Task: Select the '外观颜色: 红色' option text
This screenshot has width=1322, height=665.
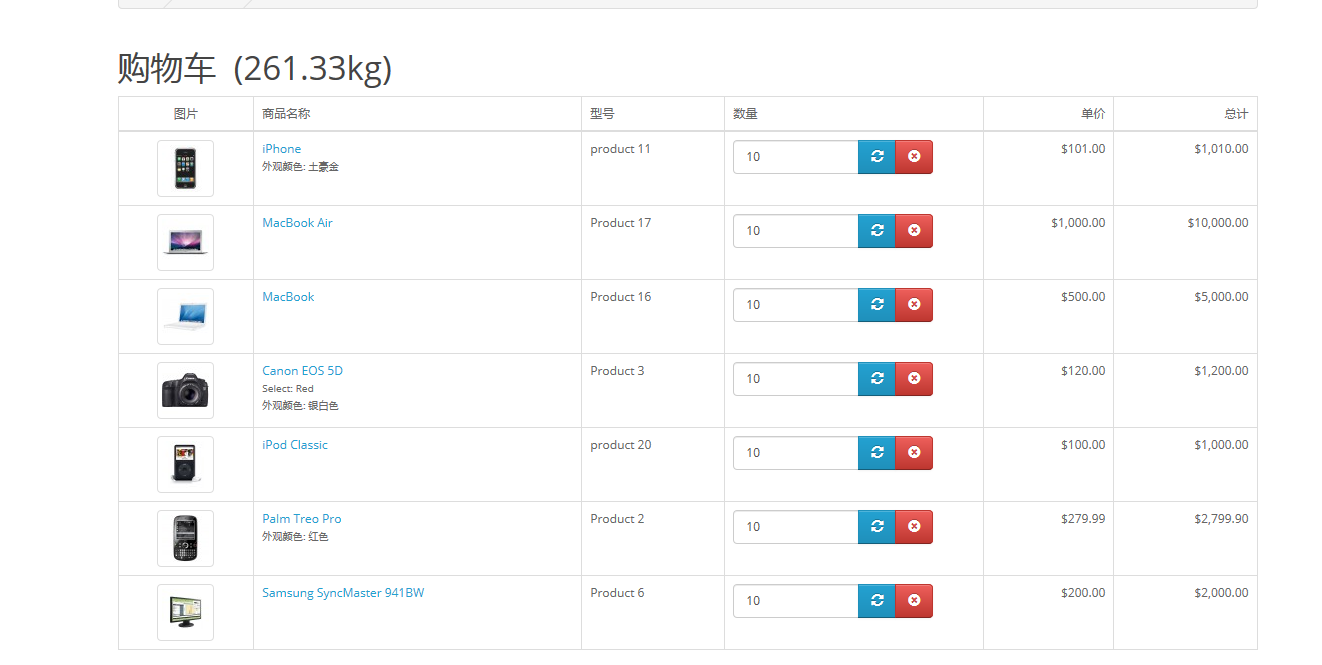Action: [x=295, y=537]
